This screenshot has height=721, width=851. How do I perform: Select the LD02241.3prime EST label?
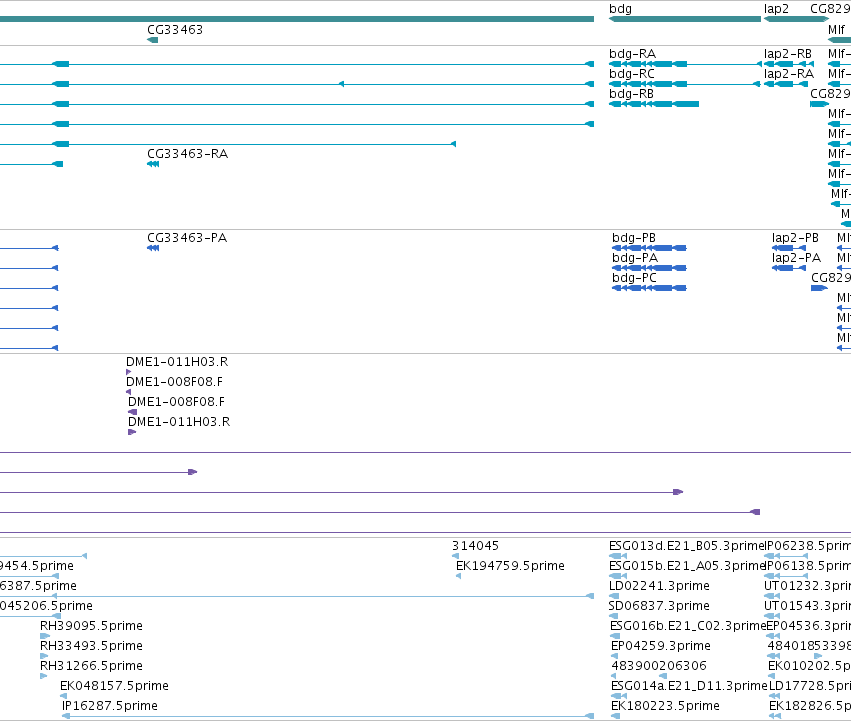click(x=659, y=586)
